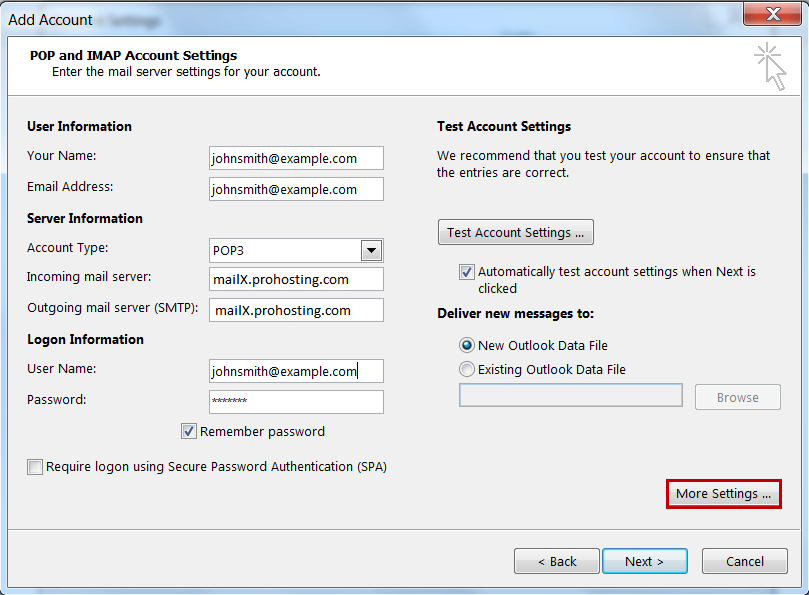This screenshot has height=595, width=809.
Task: Select the POP3 account type combo box
Action: 296,251
